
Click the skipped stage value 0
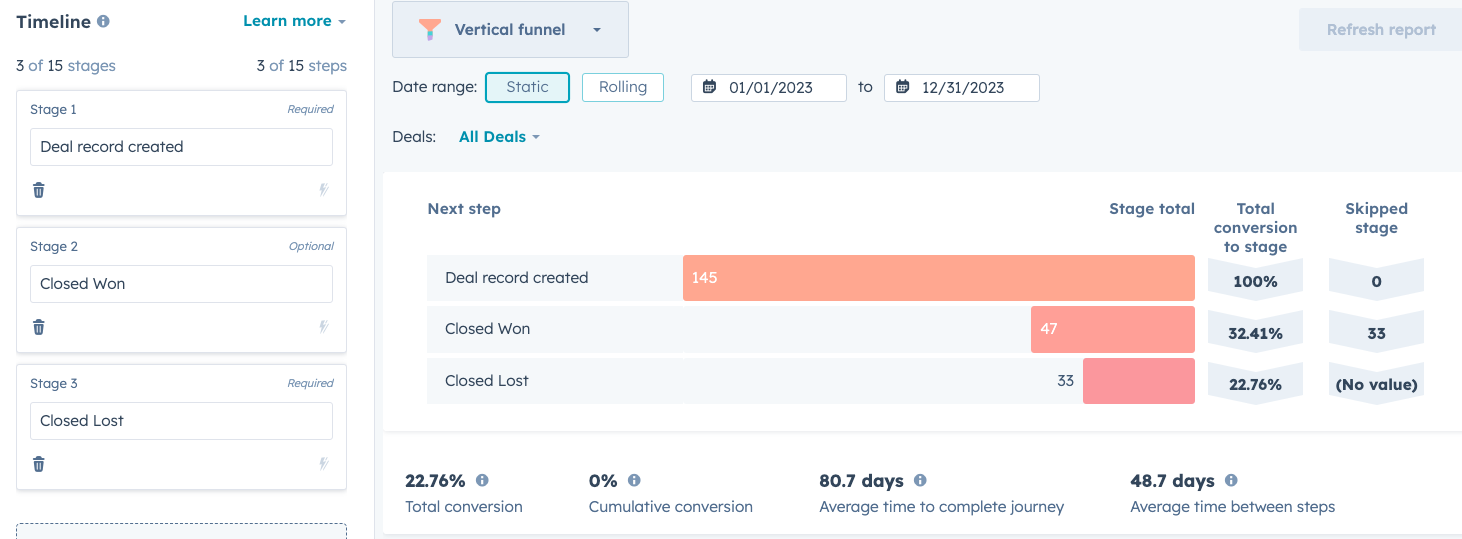point(1376,282)
